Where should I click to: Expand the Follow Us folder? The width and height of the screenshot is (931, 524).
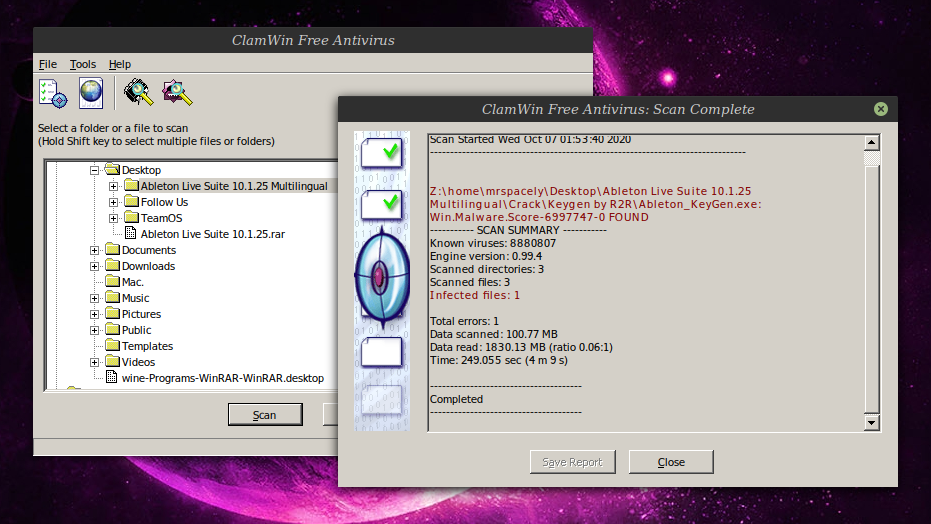click(x=113, y=202)
